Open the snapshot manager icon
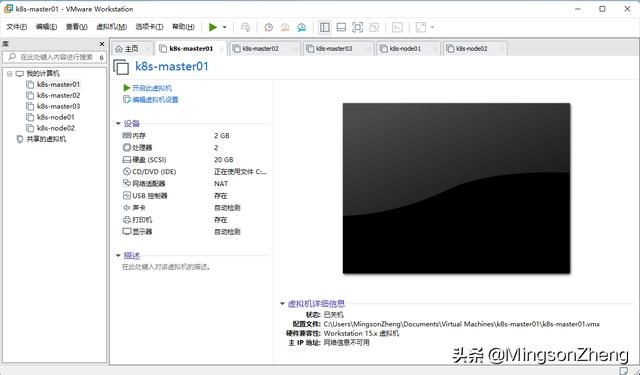 point(301,27)
